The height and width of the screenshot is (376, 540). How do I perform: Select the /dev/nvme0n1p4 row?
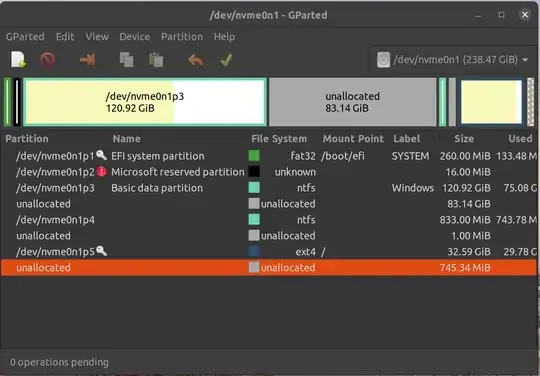click(269, 220)
